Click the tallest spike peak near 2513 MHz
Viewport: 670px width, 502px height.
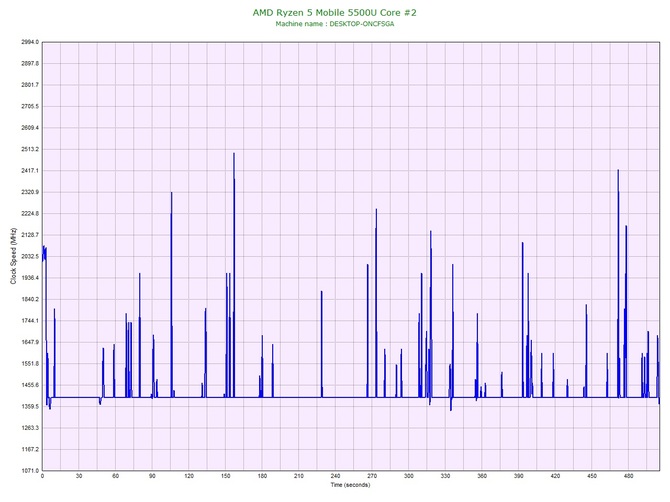pos(234,154)
